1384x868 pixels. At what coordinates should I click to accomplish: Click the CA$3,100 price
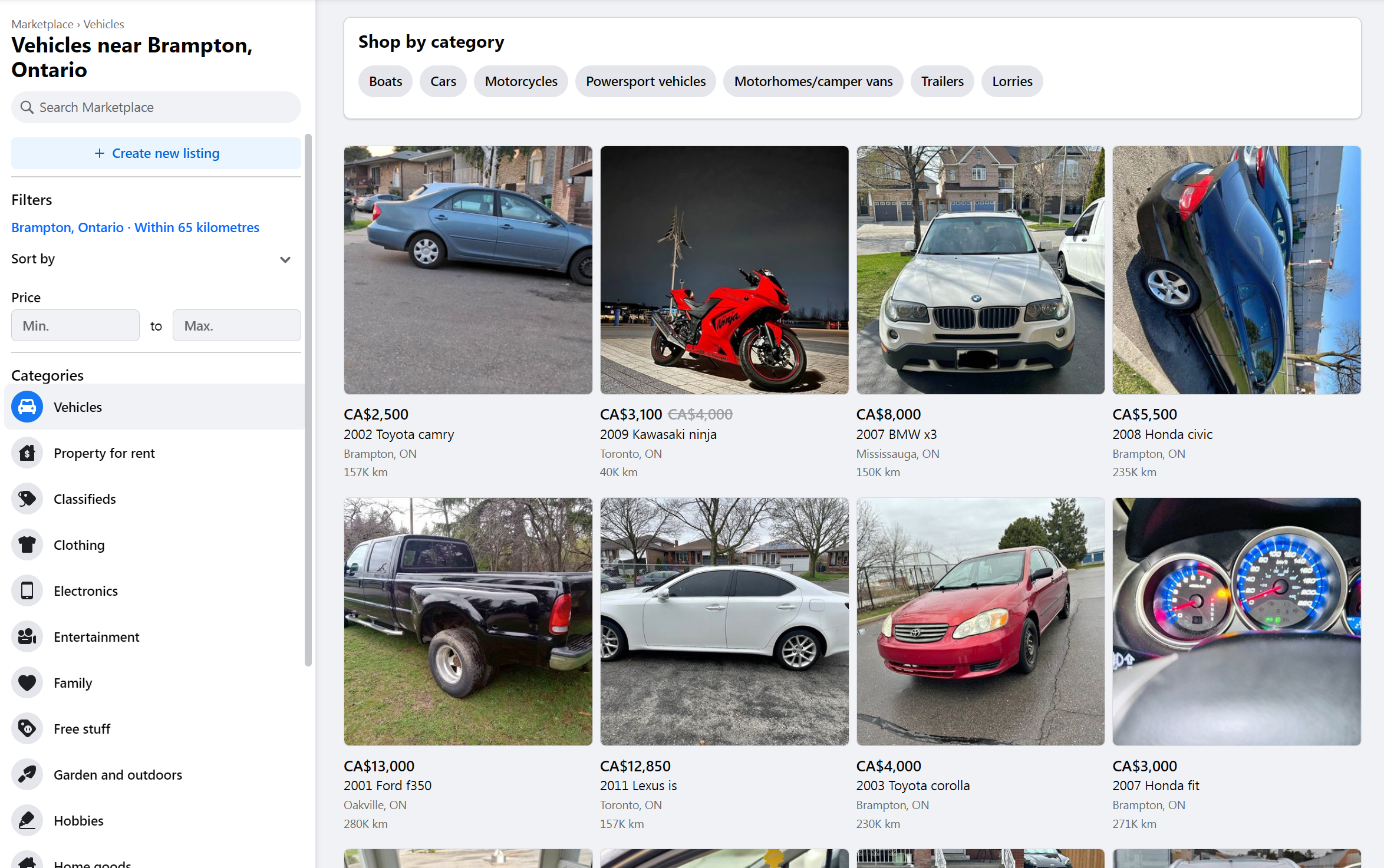pyautogui.click(x=631, y=414)
